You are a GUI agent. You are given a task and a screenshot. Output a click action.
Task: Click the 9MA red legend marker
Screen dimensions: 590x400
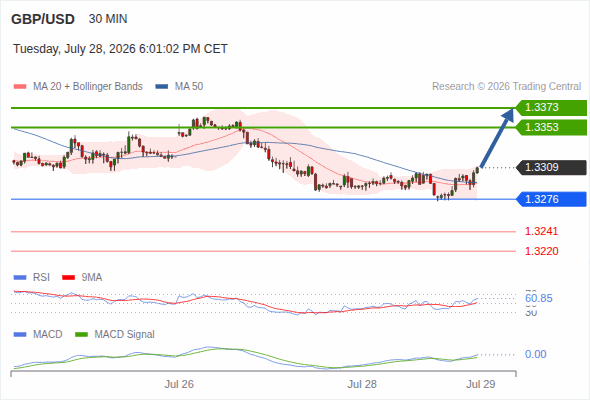(x=68, y=278)
